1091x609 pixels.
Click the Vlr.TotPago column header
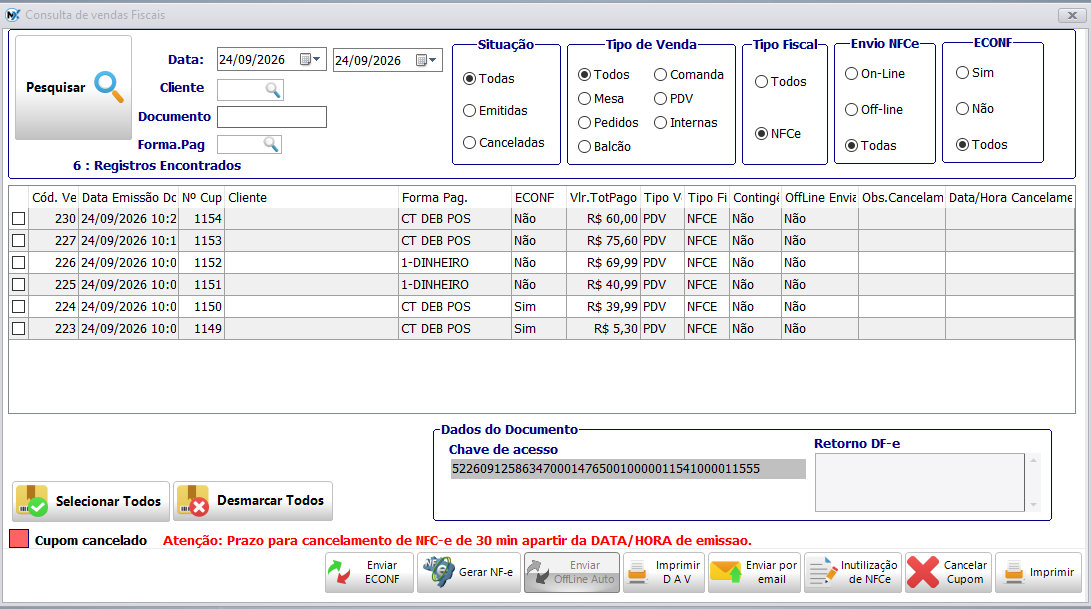tap(603, 198)
